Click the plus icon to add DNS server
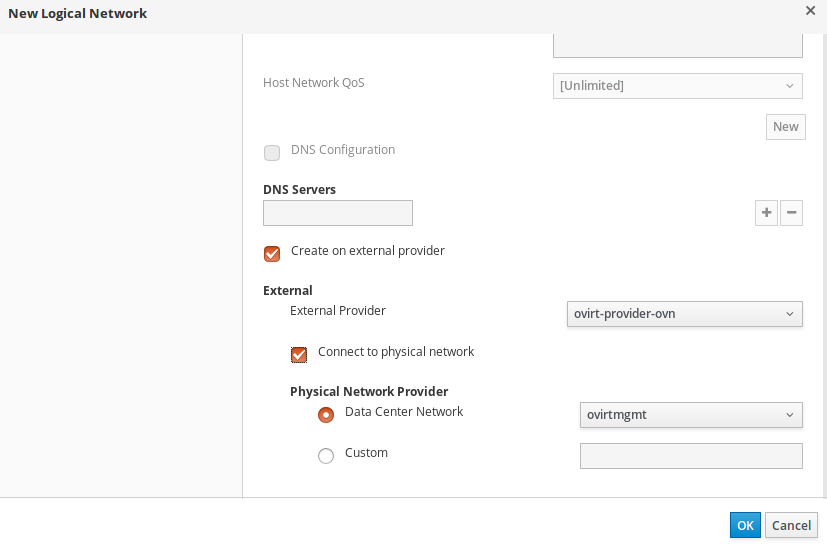This screenshot has width=827, height=553. 766,213
